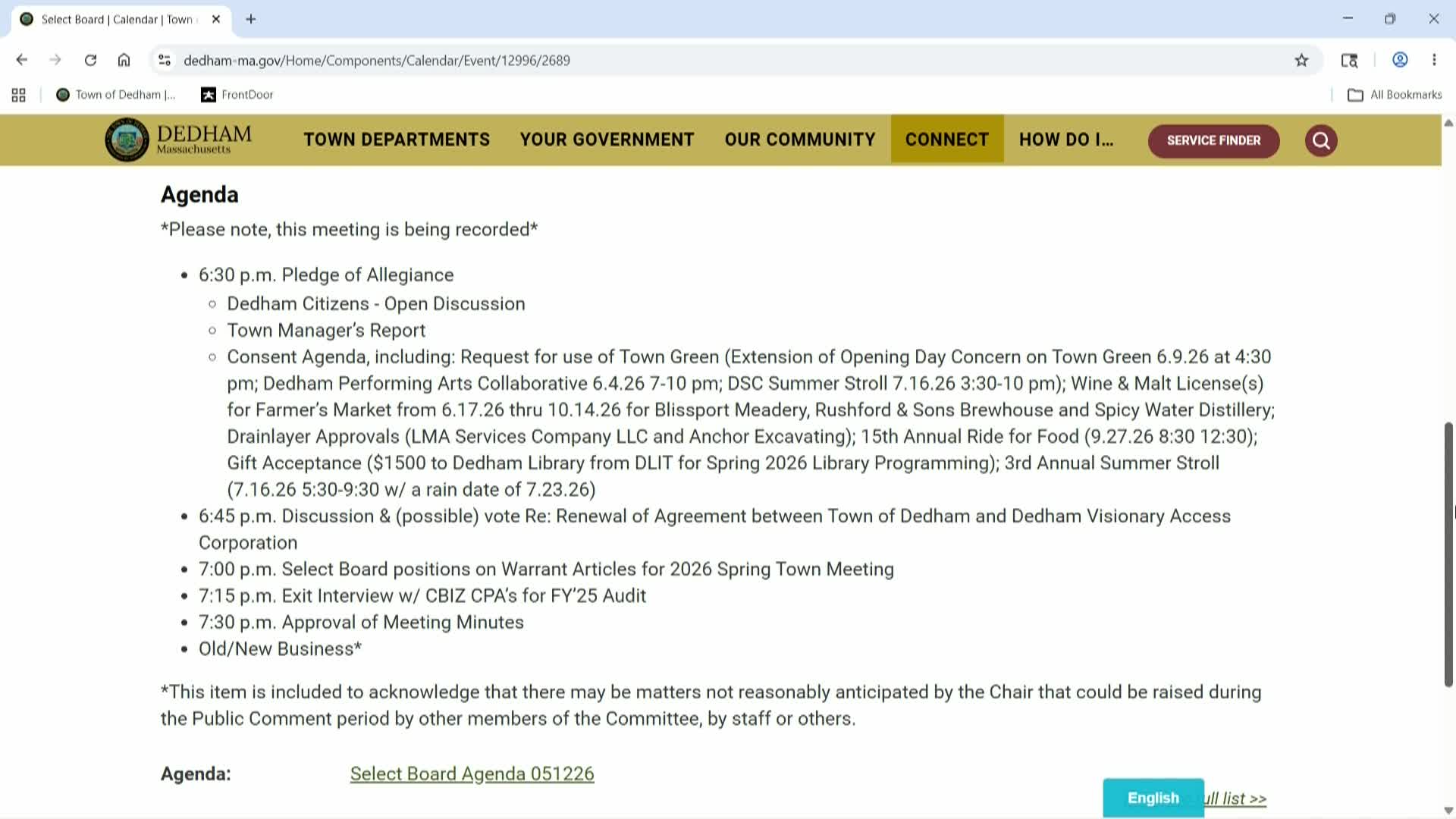Click the English language selector button
The height and width of the screenshot is (819, 1456).
1153,798
